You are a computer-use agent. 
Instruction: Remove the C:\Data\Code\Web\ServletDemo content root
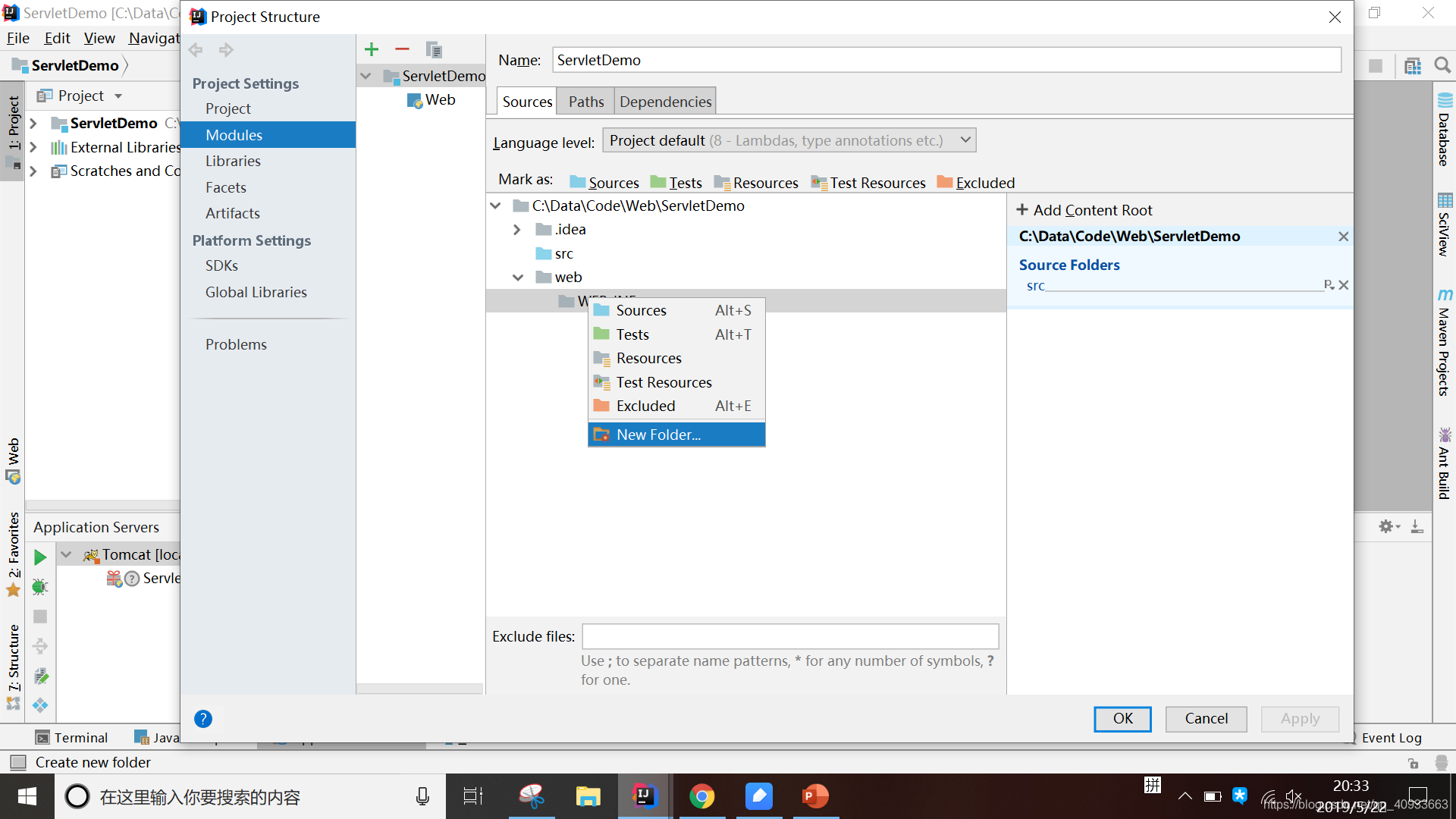tap(1343, 237)
